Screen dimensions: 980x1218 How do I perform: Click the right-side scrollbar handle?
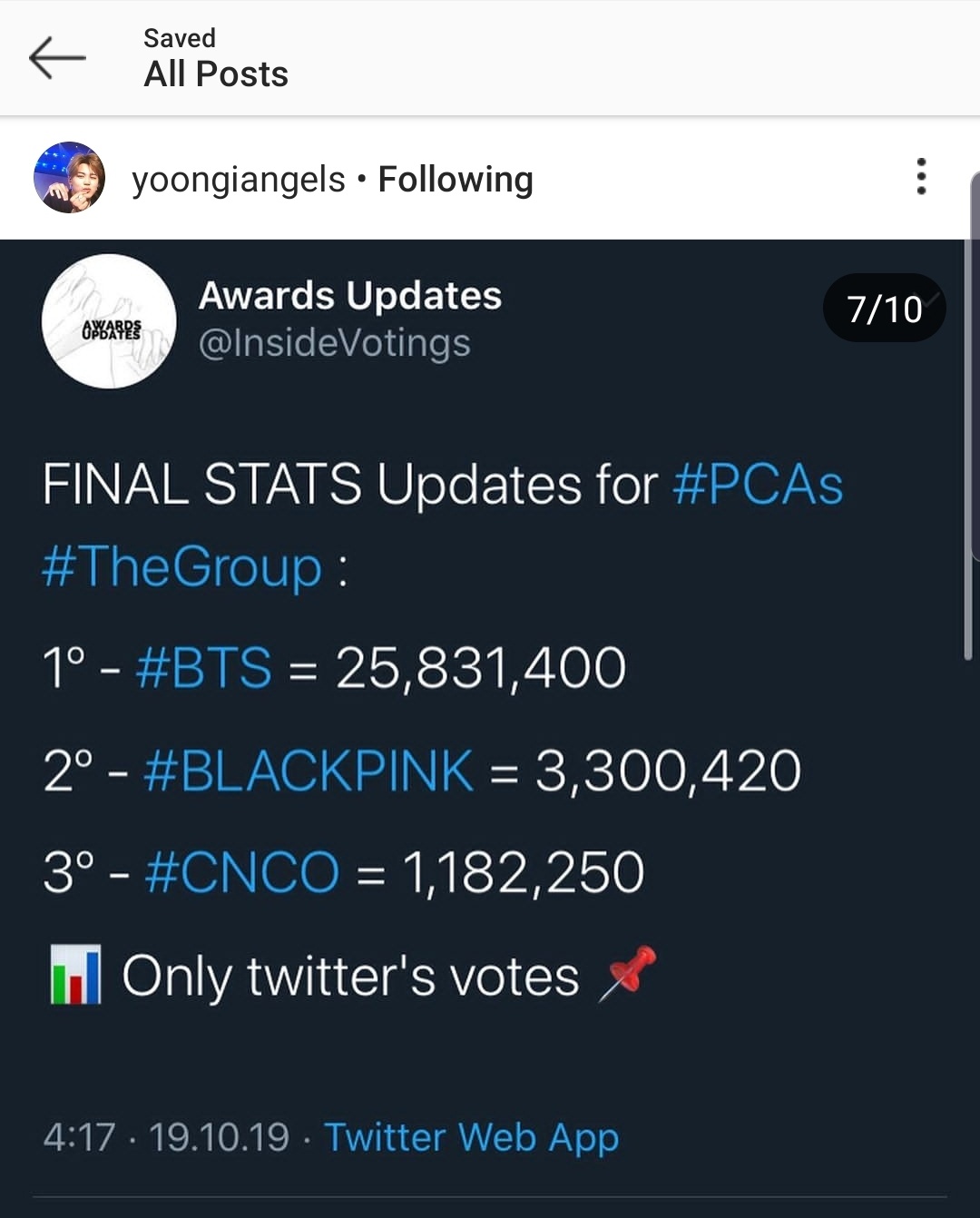pos(969,413)
